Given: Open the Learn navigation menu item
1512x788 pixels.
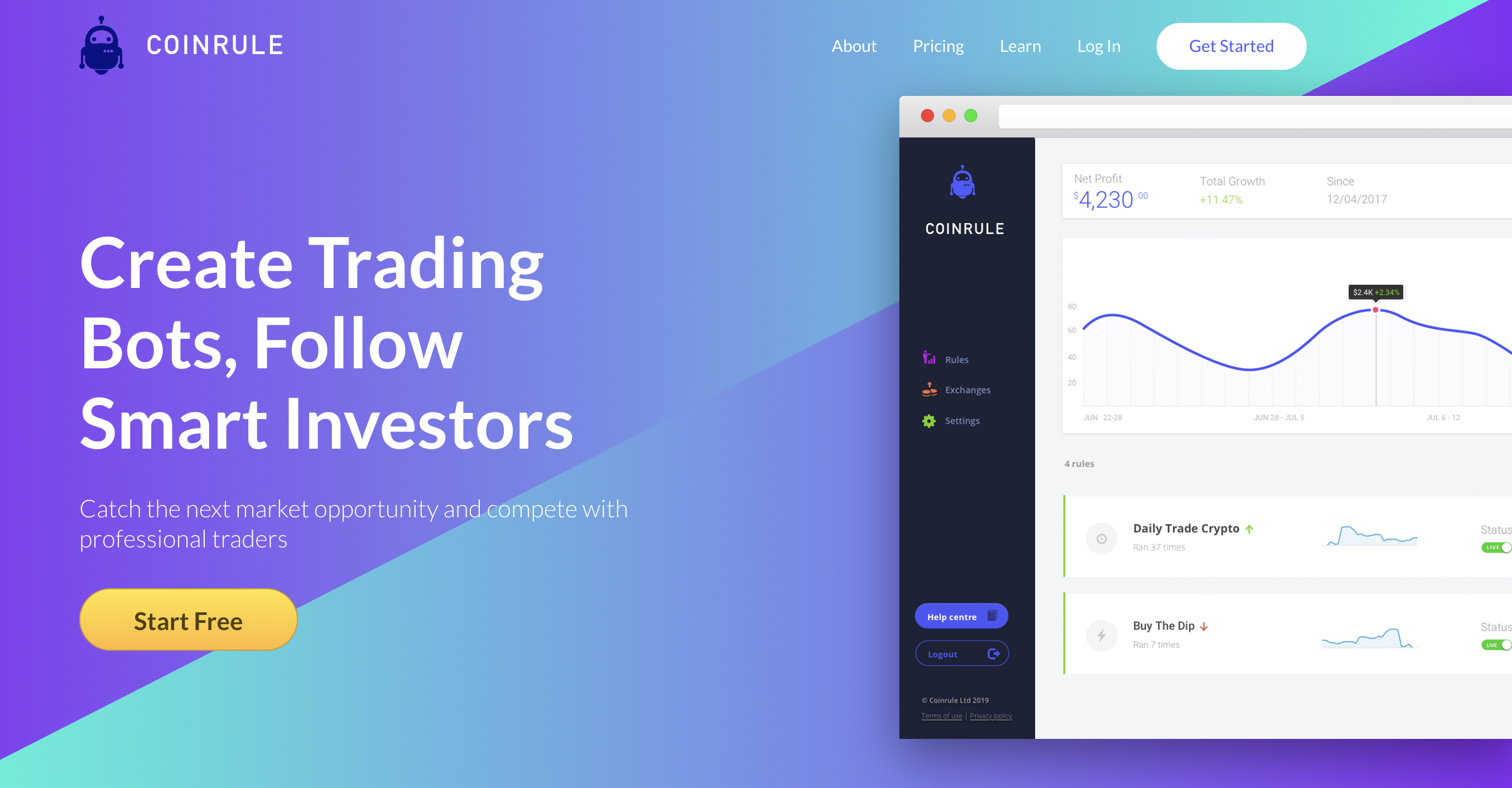Looking at the screenshot, I should [x=1020, y=46].
